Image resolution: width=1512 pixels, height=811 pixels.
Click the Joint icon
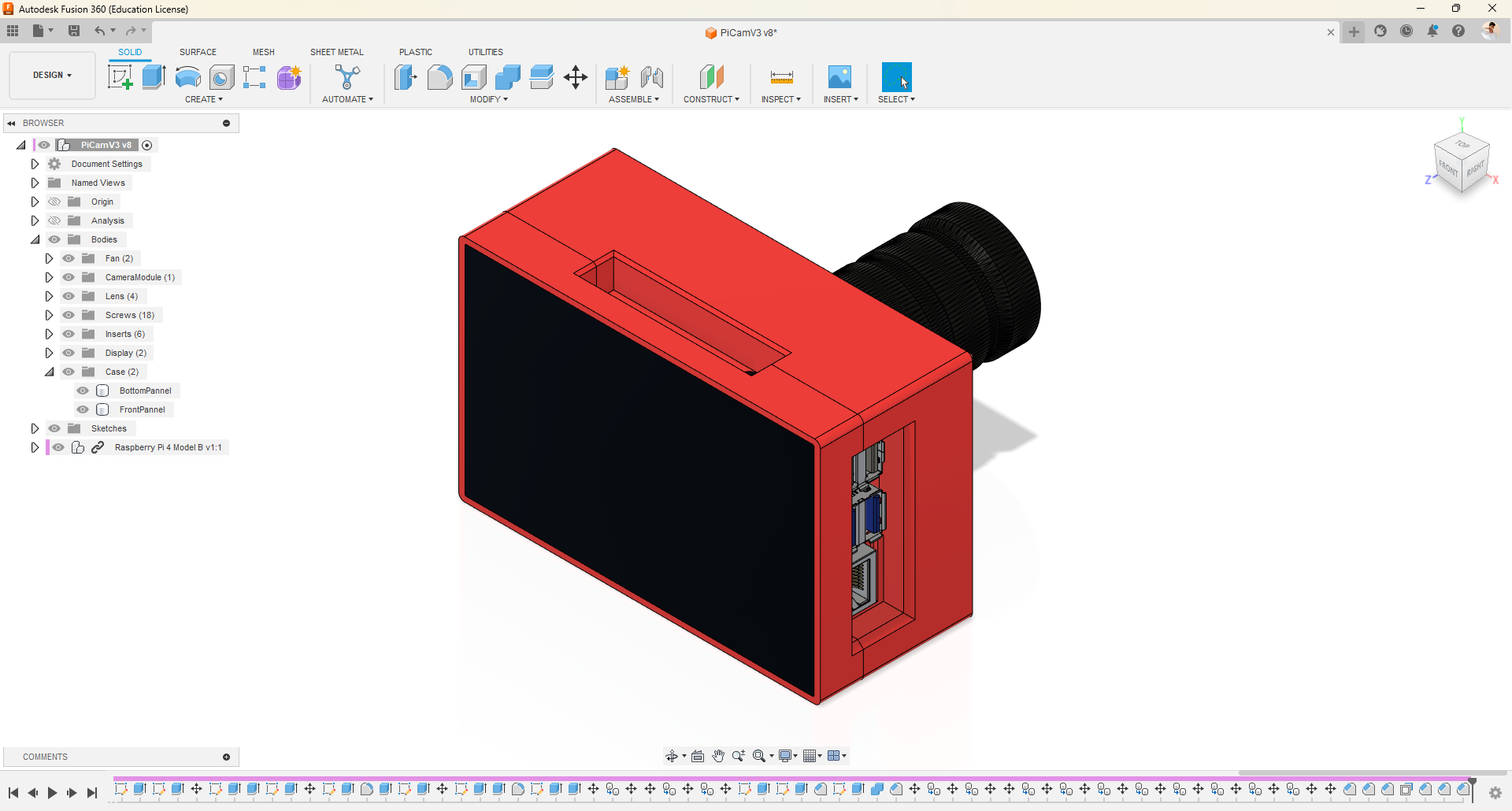(652, 77)
